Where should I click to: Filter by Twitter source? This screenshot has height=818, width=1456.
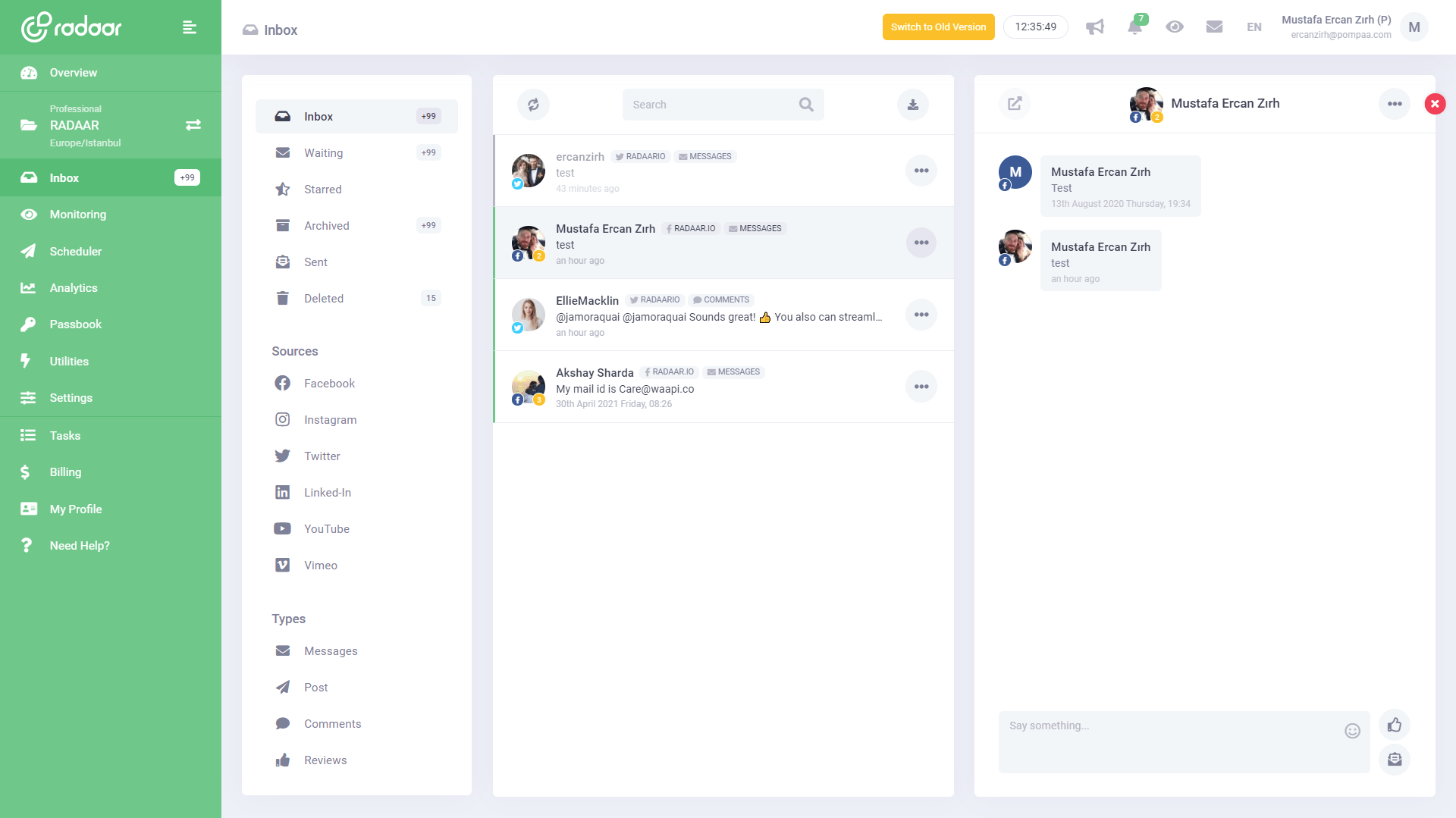click(322, 456)
